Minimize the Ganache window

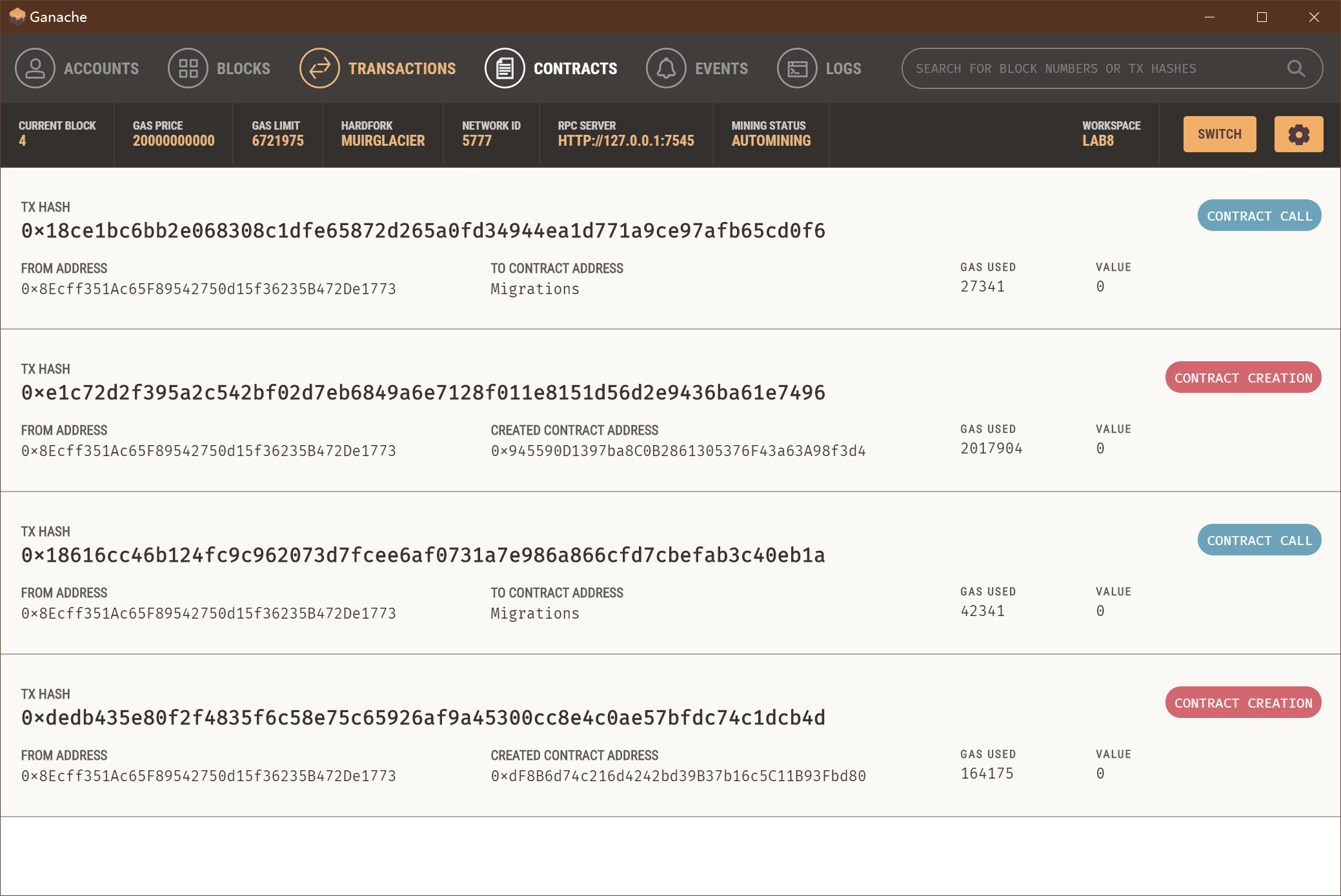coord(1209,17)
